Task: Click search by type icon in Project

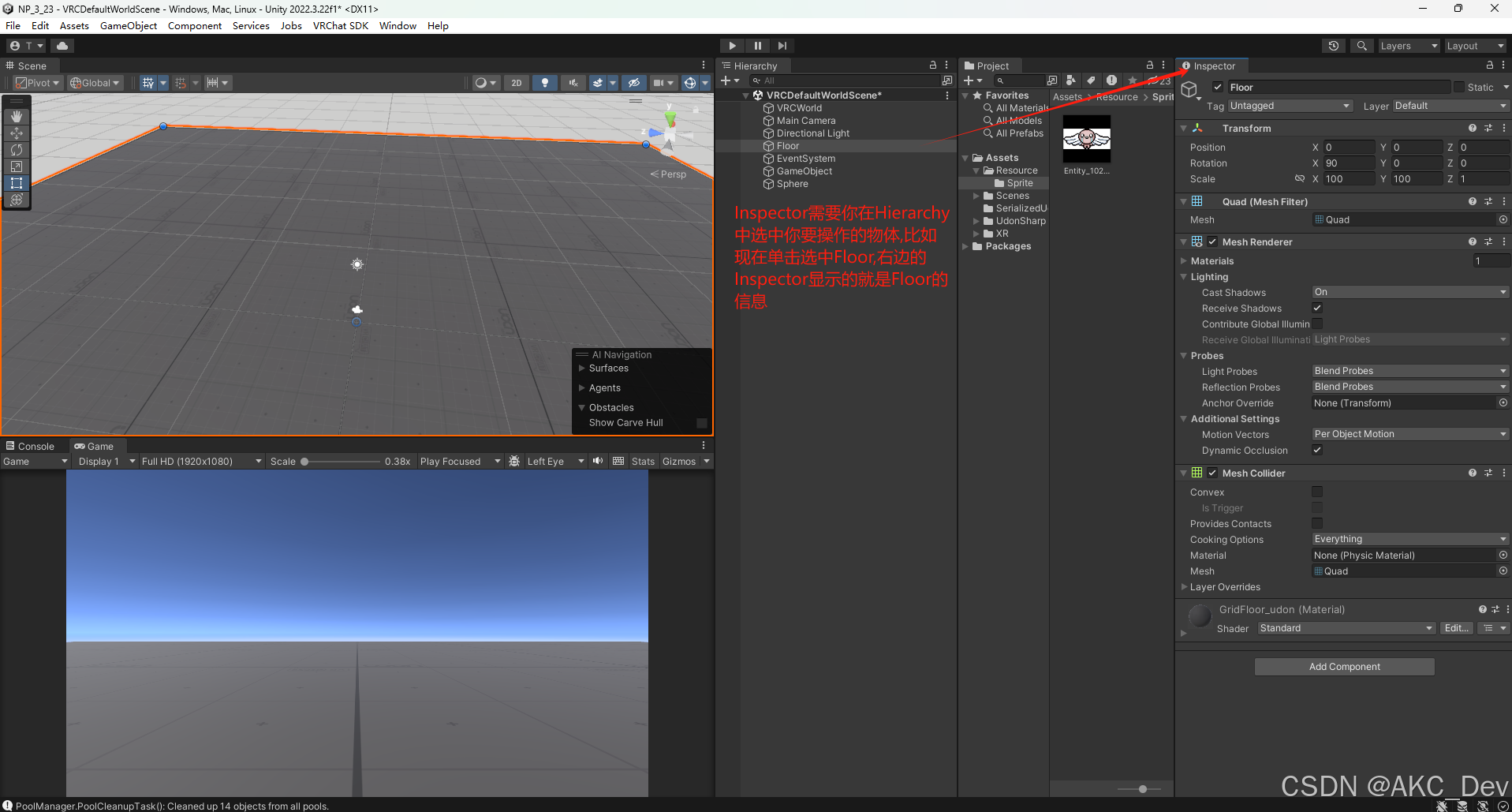Action: point(1070,80)
